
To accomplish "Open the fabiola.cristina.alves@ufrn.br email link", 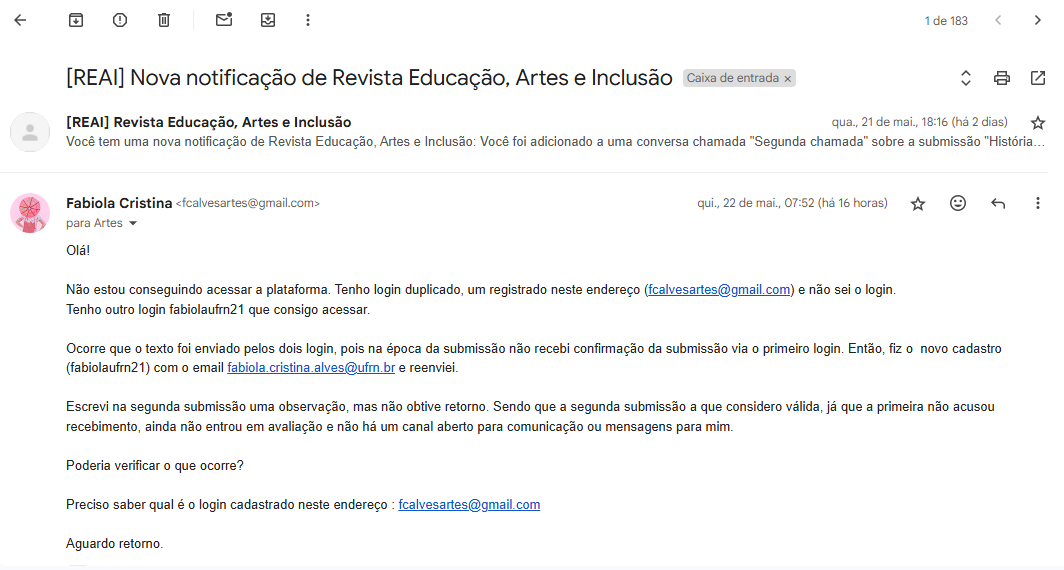I will pos(311,368).
